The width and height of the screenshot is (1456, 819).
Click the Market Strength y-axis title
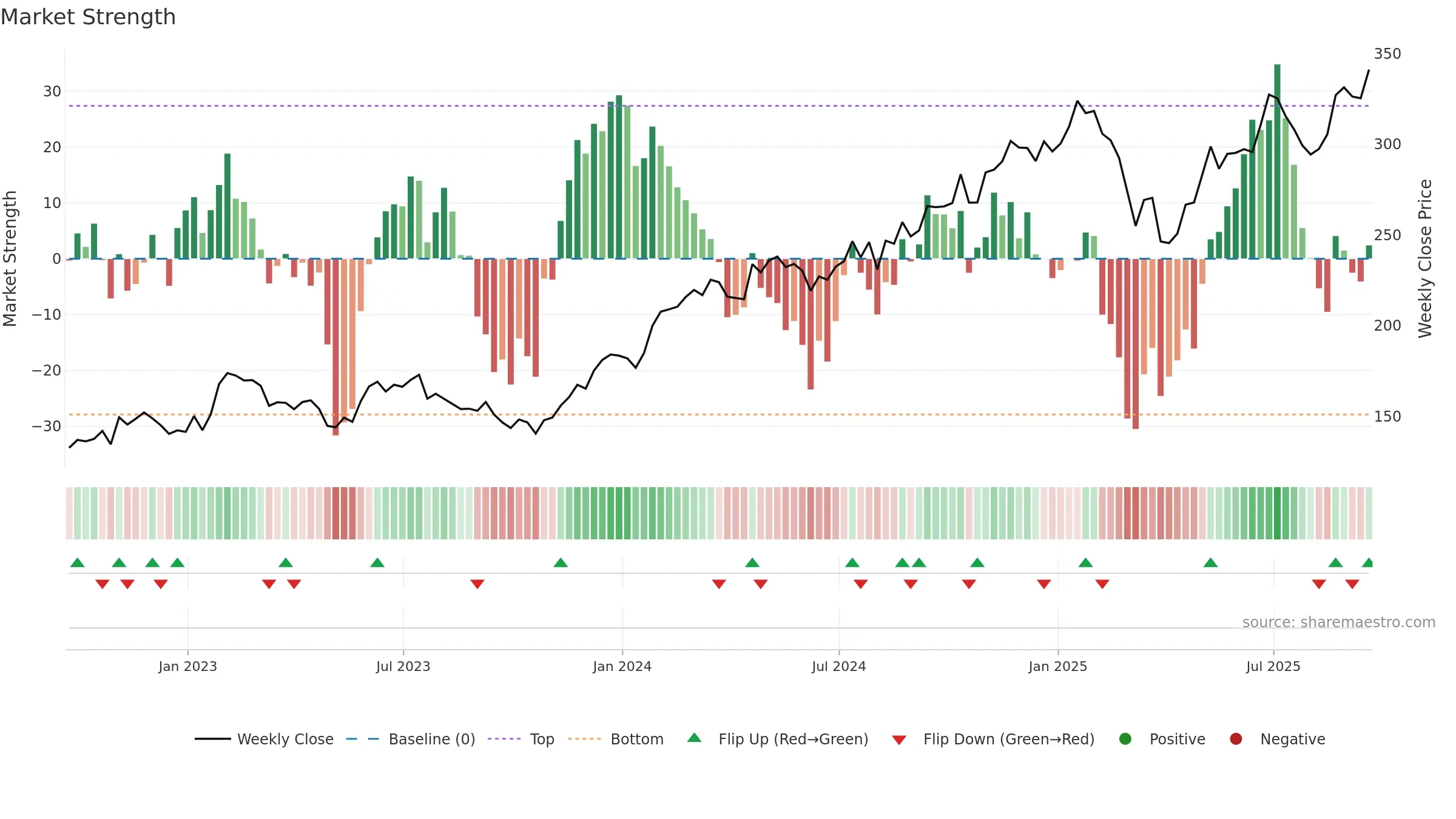10,258
